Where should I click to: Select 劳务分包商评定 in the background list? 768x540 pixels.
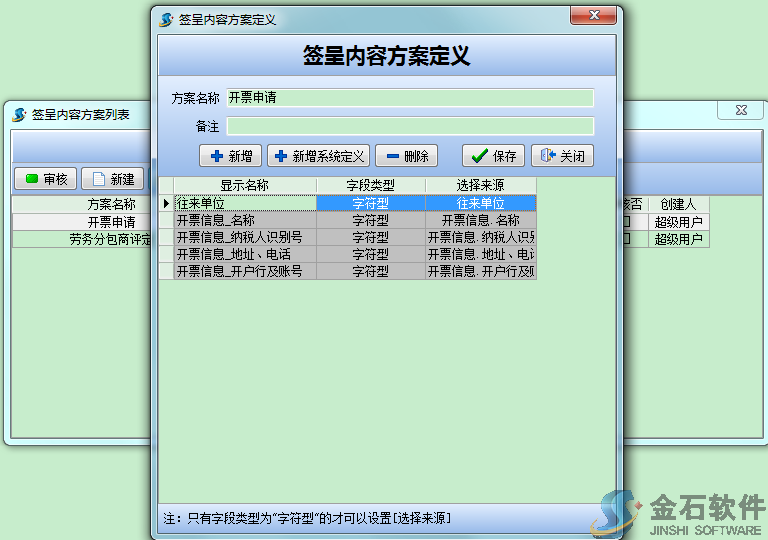point(85,239)
